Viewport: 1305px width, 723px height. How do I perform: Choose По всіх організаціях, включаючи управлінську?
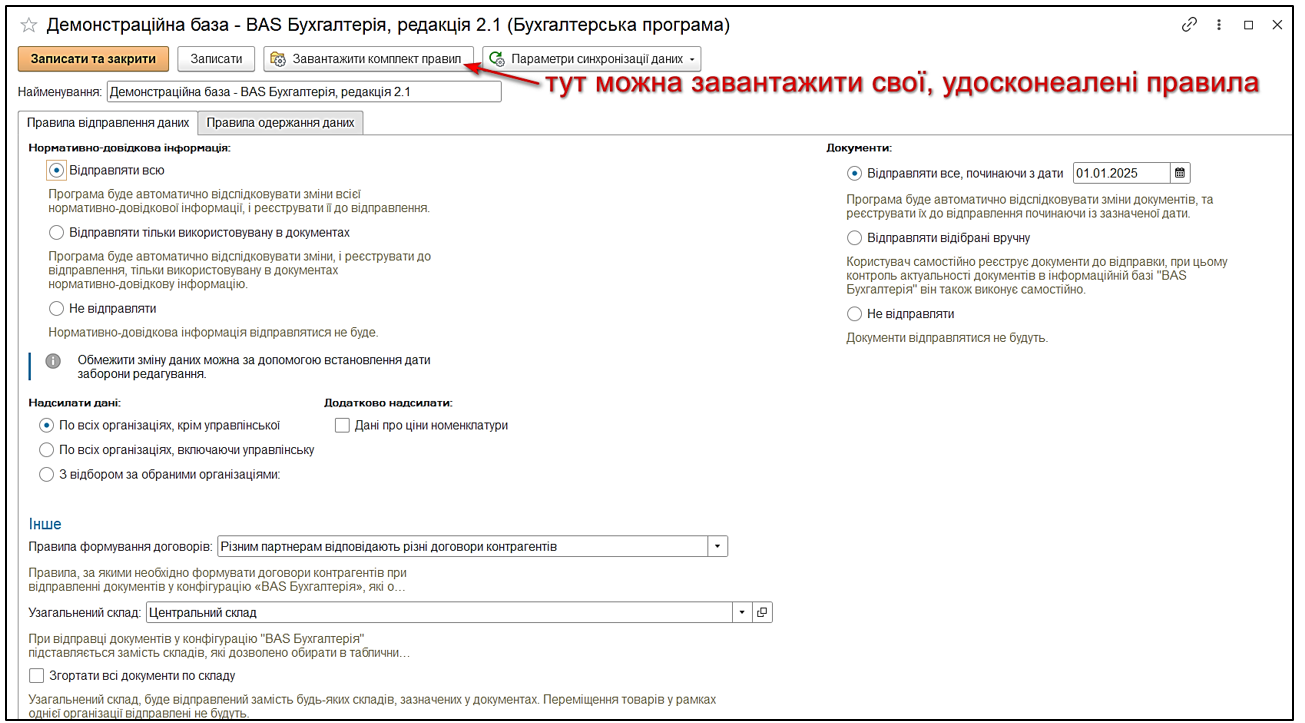[x=46, y=450]
